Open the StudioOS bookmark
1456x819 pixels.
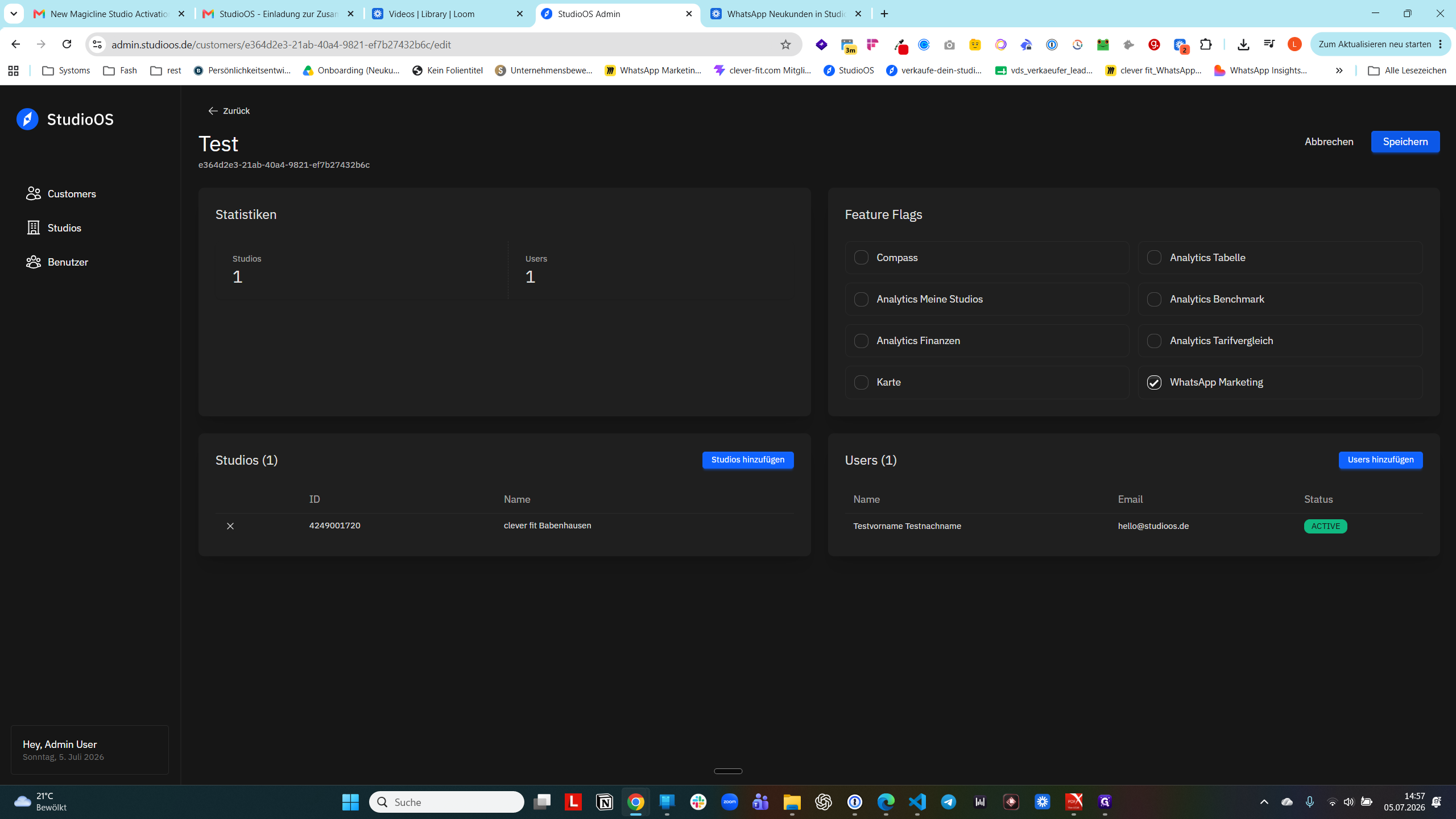pos(849,71)
